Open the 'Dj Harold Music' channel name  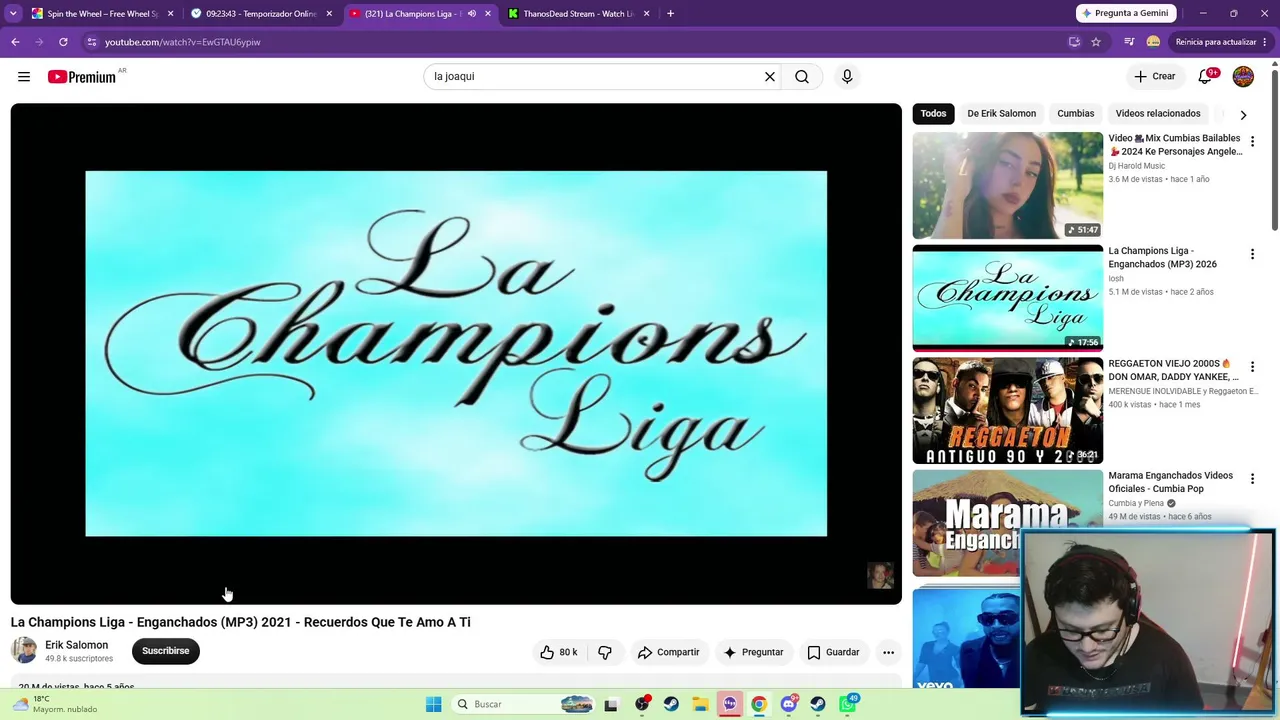[1137, 166]
